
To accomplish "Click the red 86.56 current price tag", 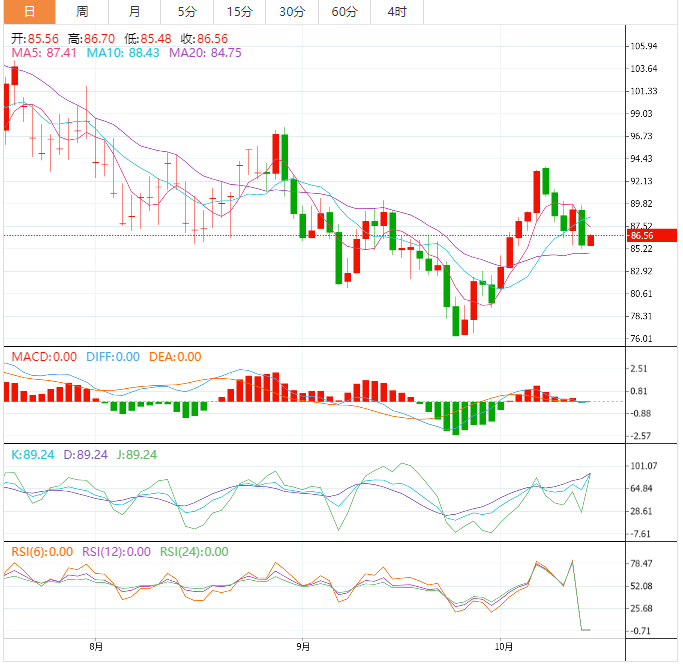I will click(x=652, y=236).
